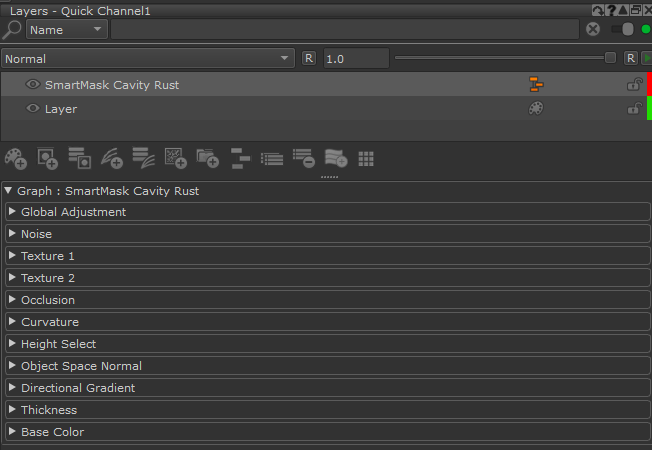Click the remove layer icon
652x450 pixels.
[x=303, y=158]
